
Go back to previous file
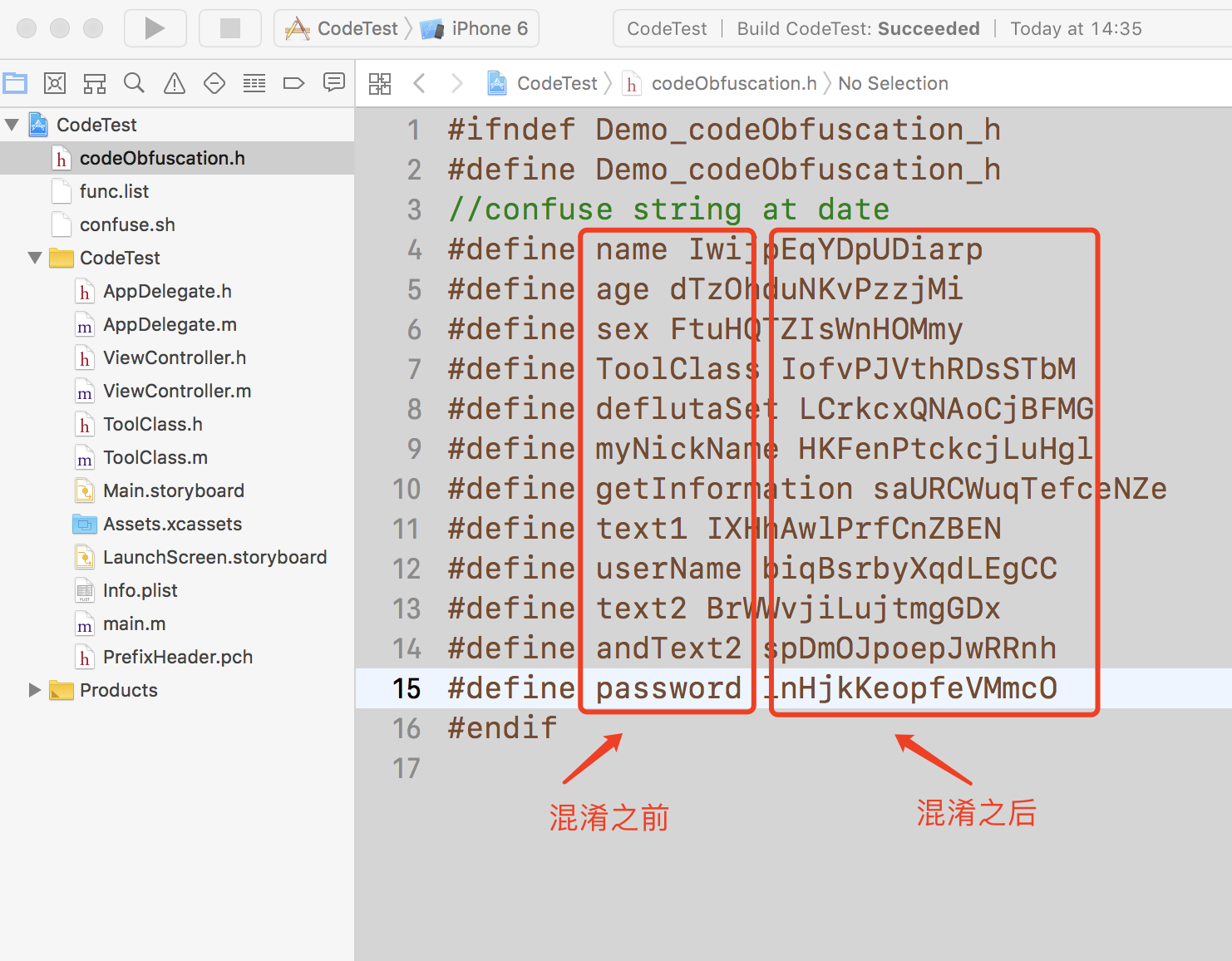420,83
